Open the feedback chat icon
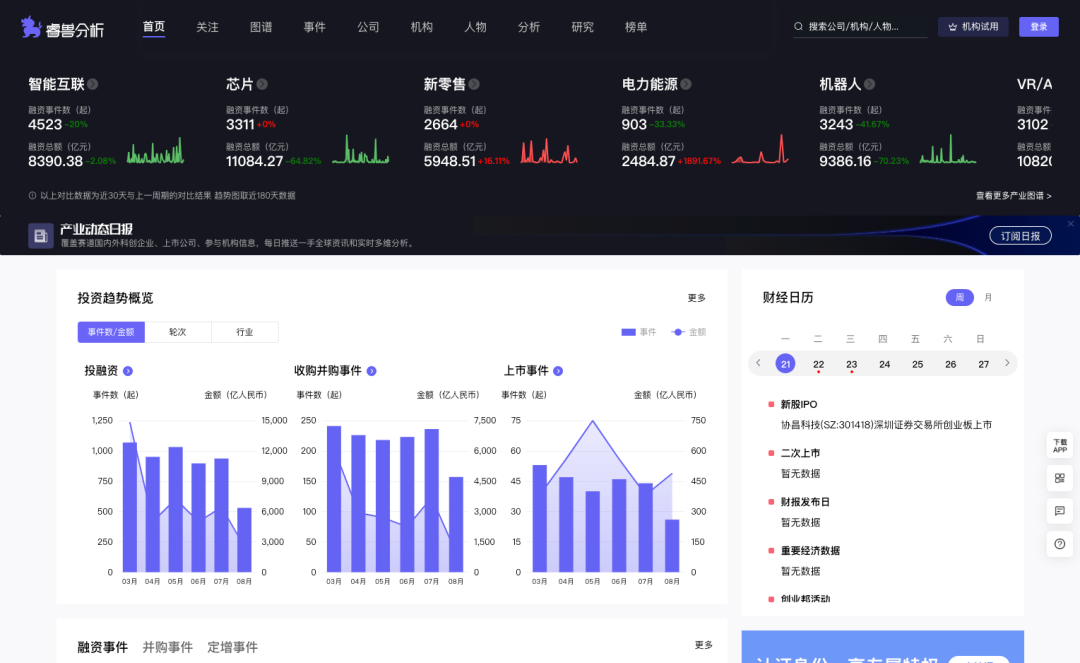This screenshot has height=663, width=1080. pos(1060,511)
